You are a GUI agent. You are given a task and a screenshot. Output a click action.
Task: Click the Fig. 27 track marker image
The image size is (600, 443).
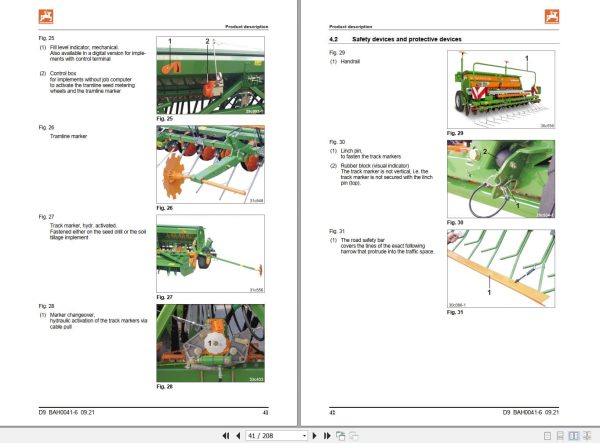(210, 254)
